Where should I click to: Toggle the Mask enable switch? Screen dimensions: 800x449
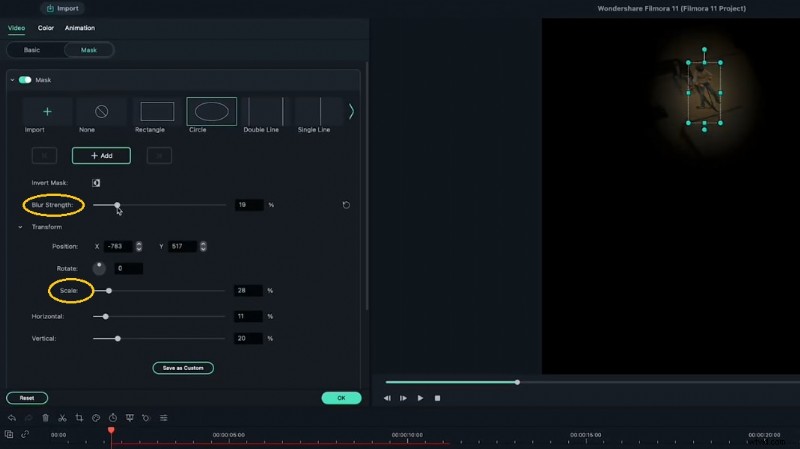point(25,80)
